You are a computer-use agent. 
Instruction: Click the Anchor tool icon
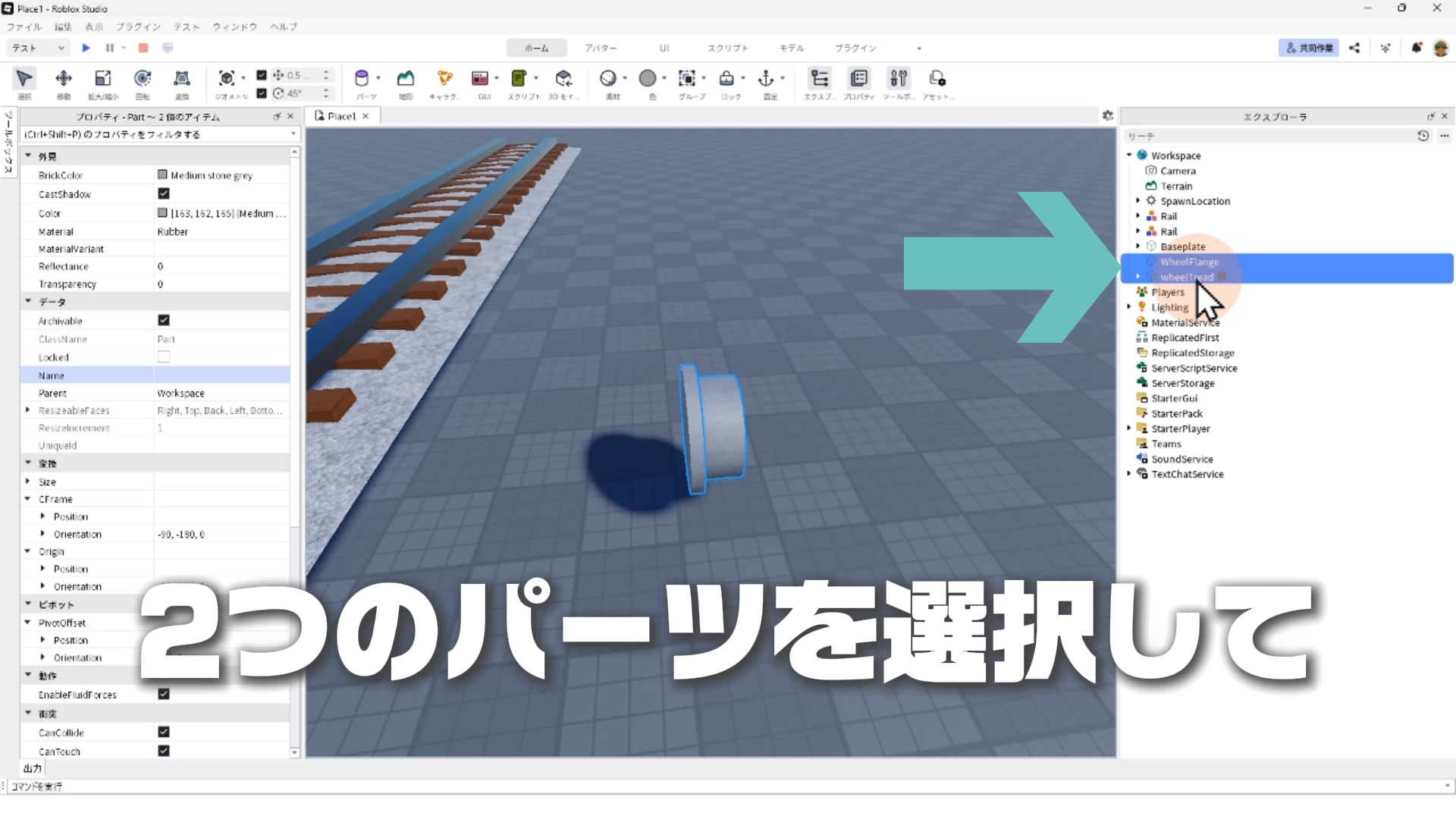pos(766,79)
